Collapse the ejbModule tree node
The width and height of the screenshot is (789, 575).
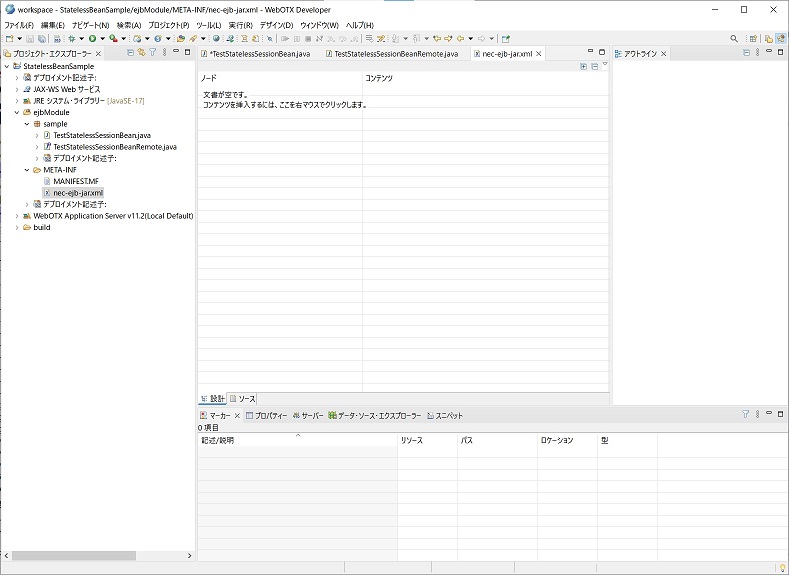(17, 112)
